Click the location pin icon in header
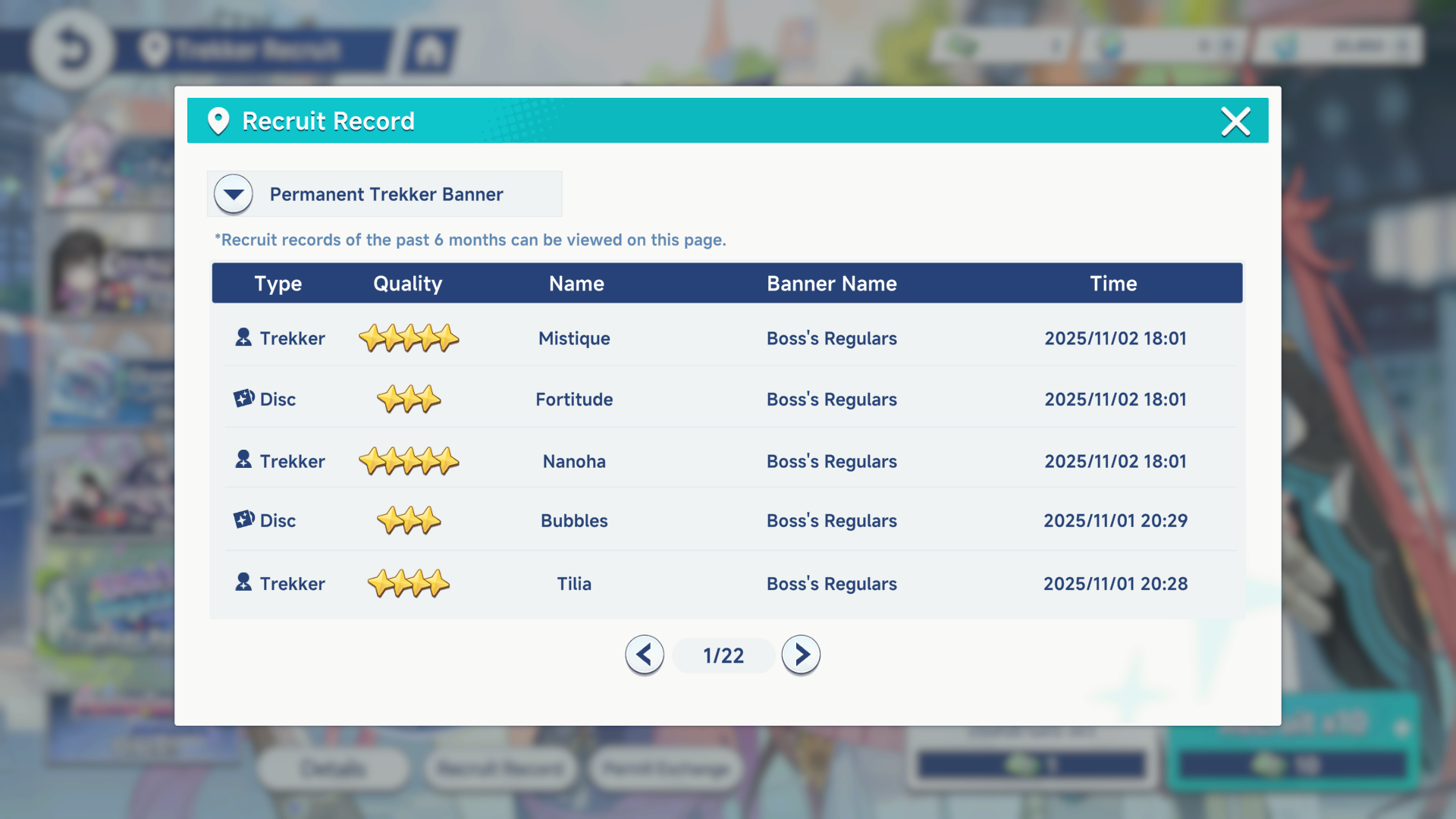 pos(218,121)
